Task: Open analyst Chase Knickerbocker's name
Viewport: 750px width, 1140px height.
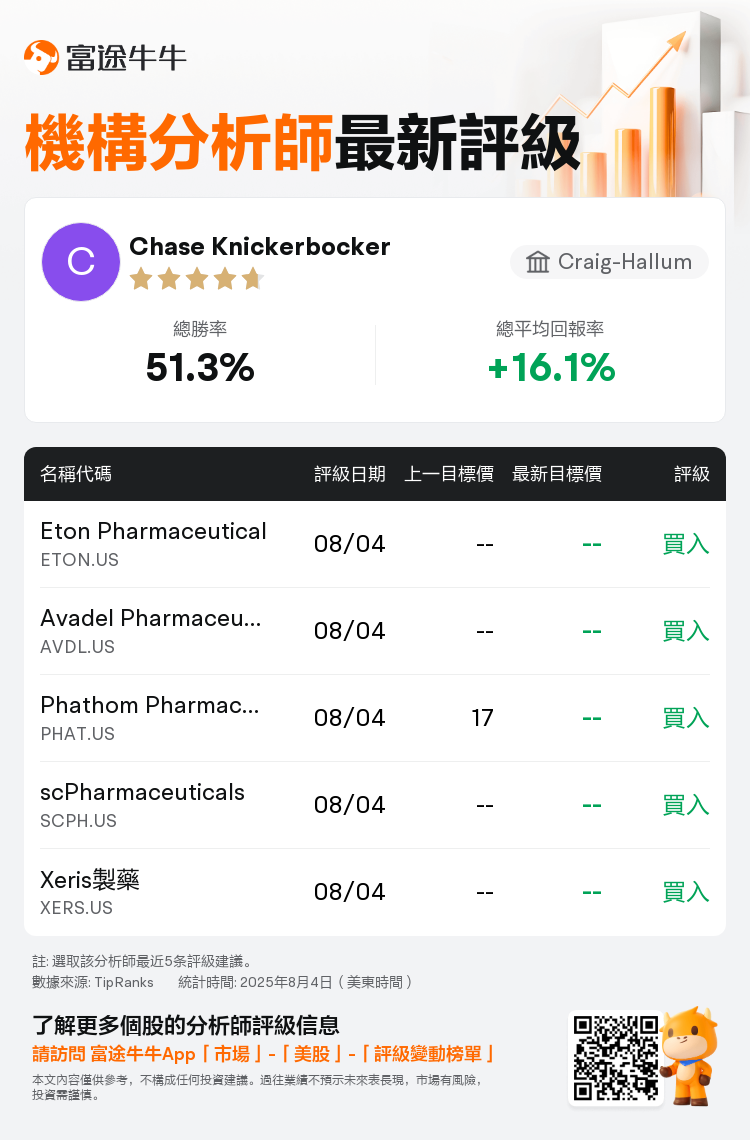Action: pos(260,246)
